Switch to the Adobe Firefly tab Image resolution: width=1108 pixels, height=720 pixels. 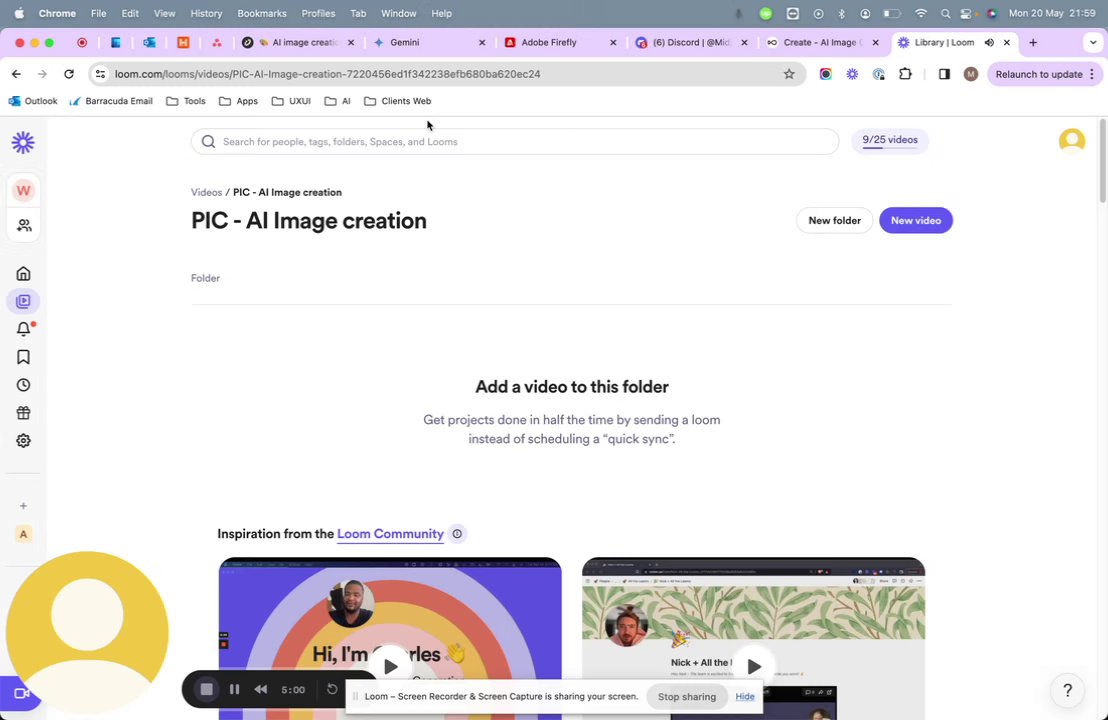point(560,42)
